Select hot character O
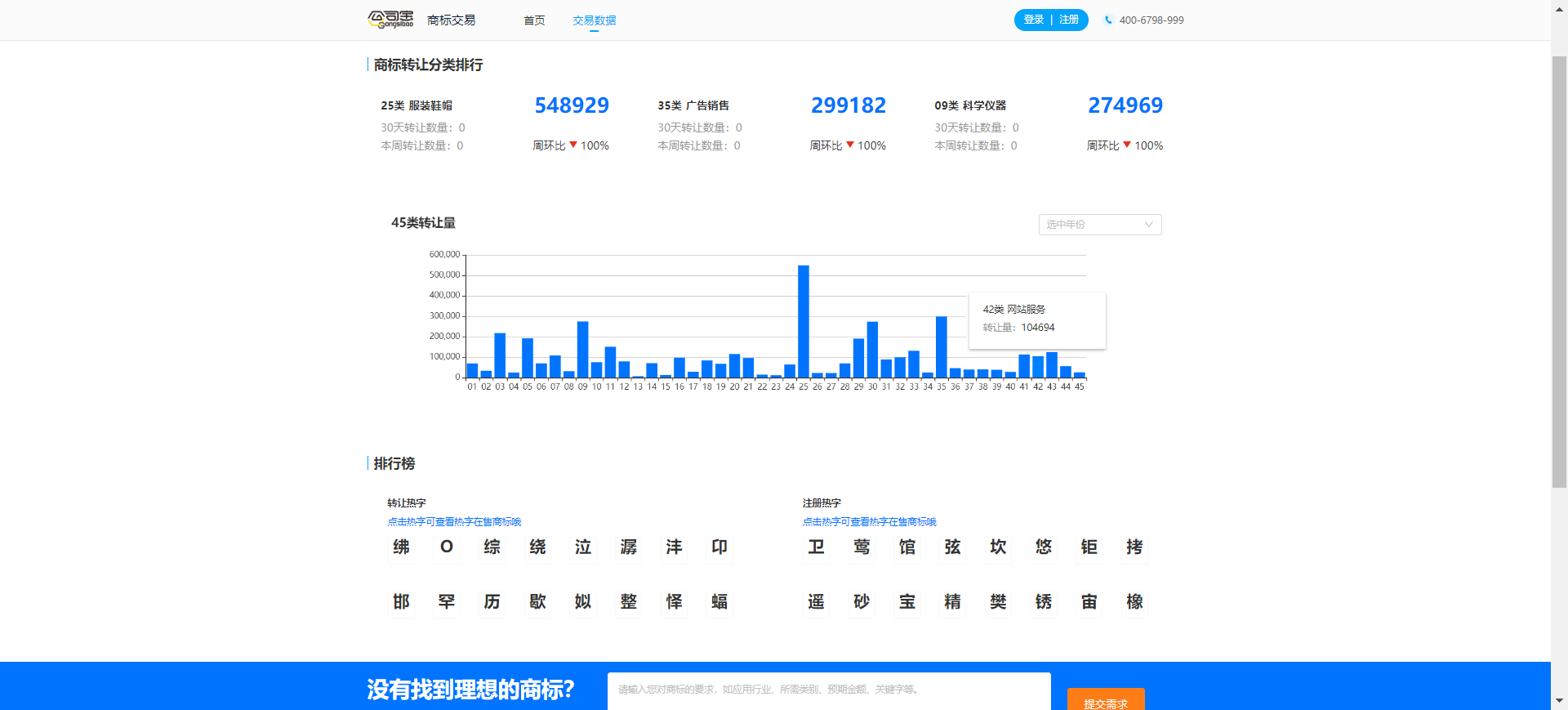The image size is (1568, 710). 447,547
